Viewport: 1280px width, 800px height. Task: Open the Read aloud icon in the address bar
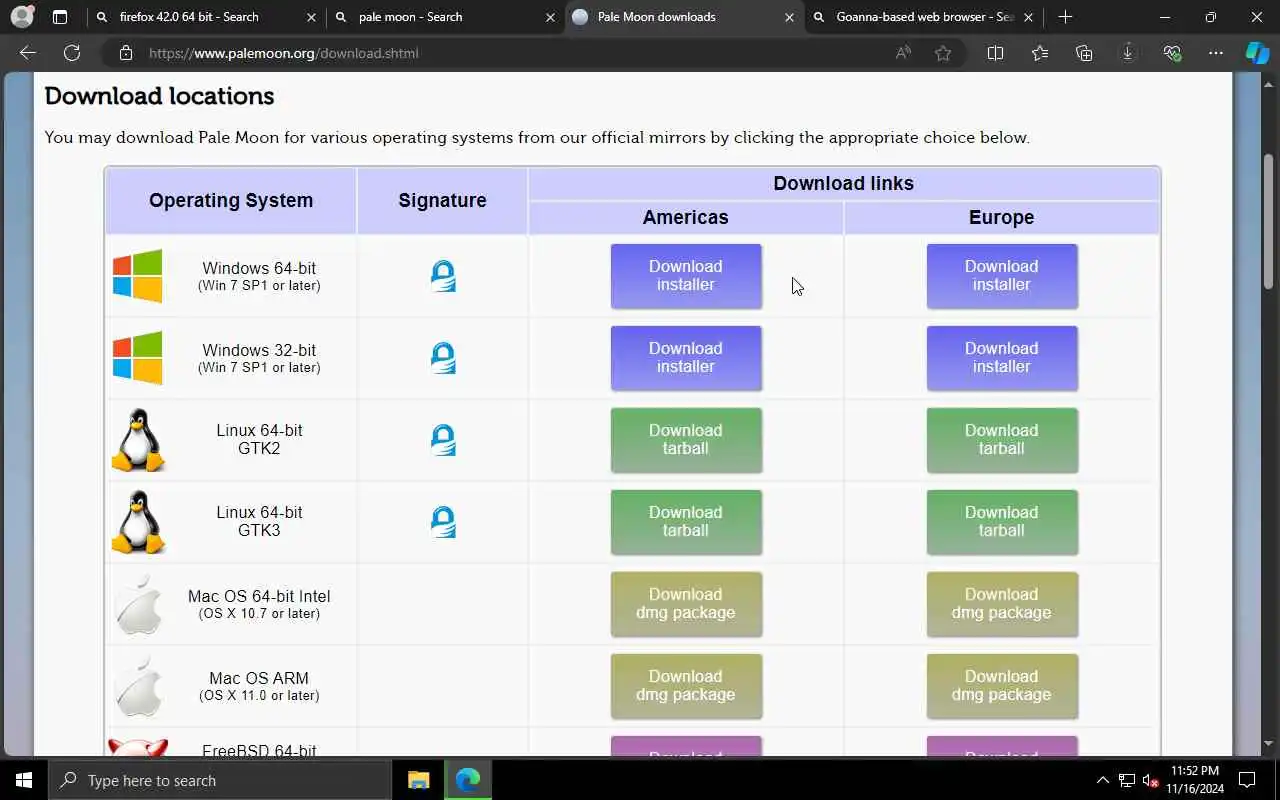click(903, 53)
